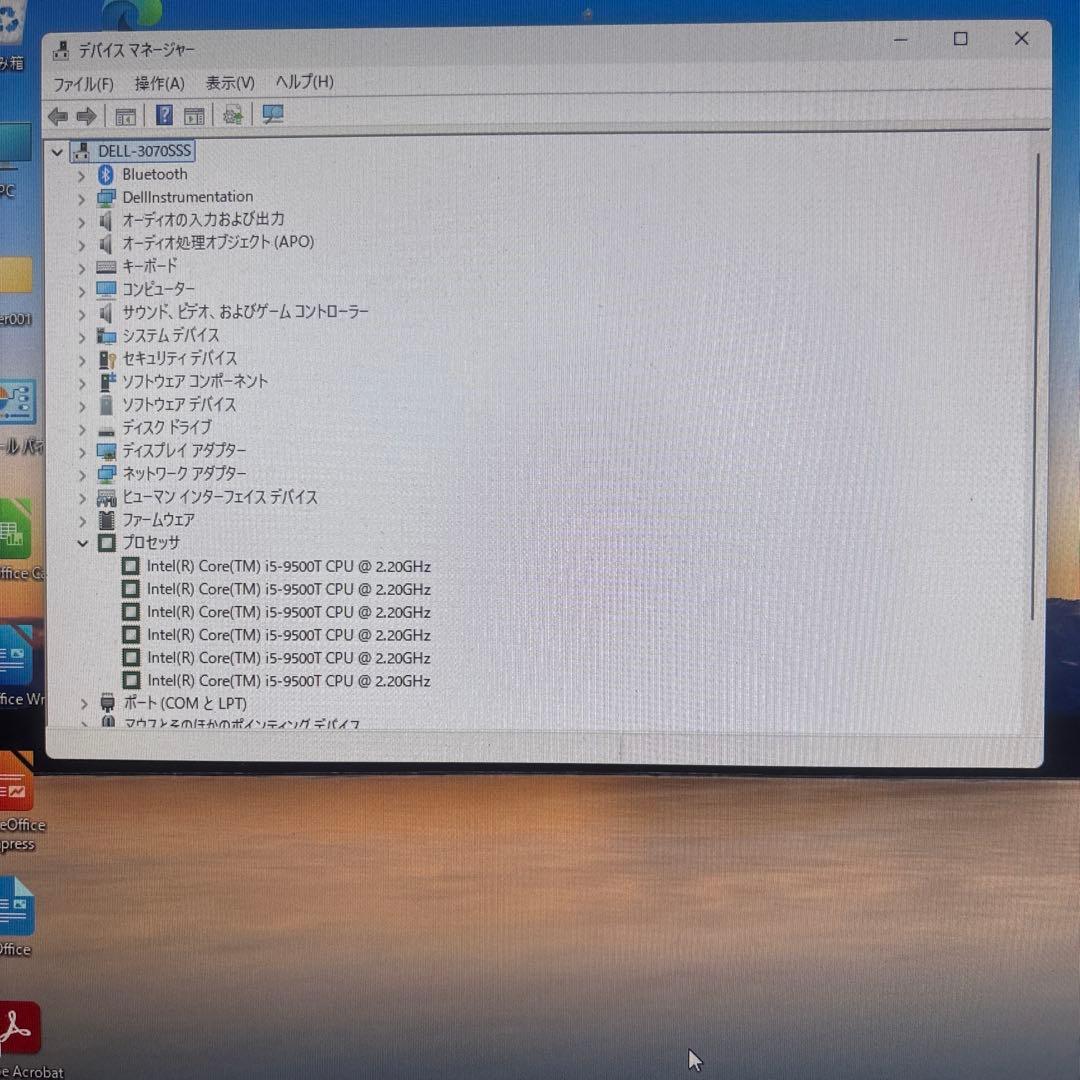Open the 操作(A) menu
The width and height of the screenshot is (1080, 1080).
158,82
